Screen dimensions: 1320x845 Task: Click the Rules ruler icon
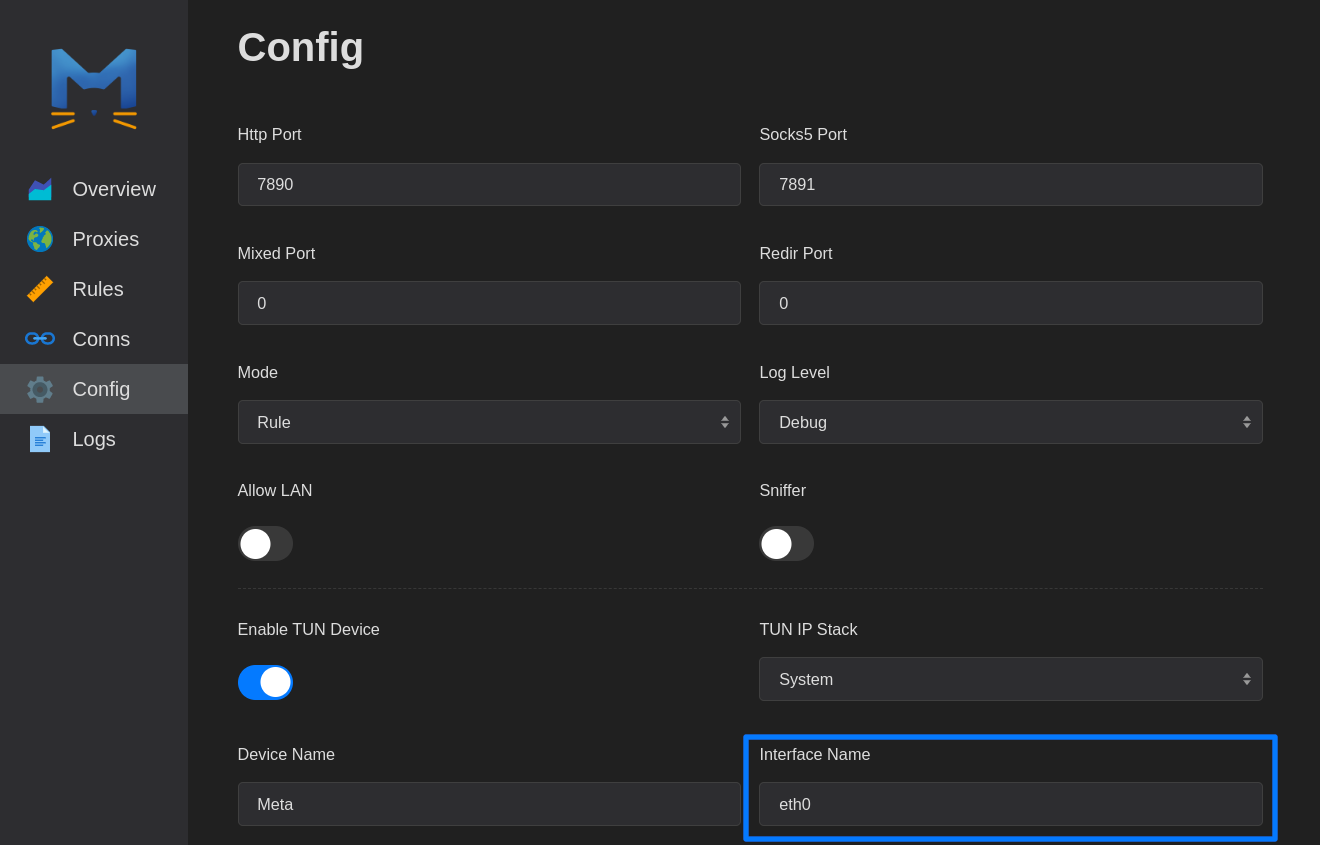coord(40,289)
